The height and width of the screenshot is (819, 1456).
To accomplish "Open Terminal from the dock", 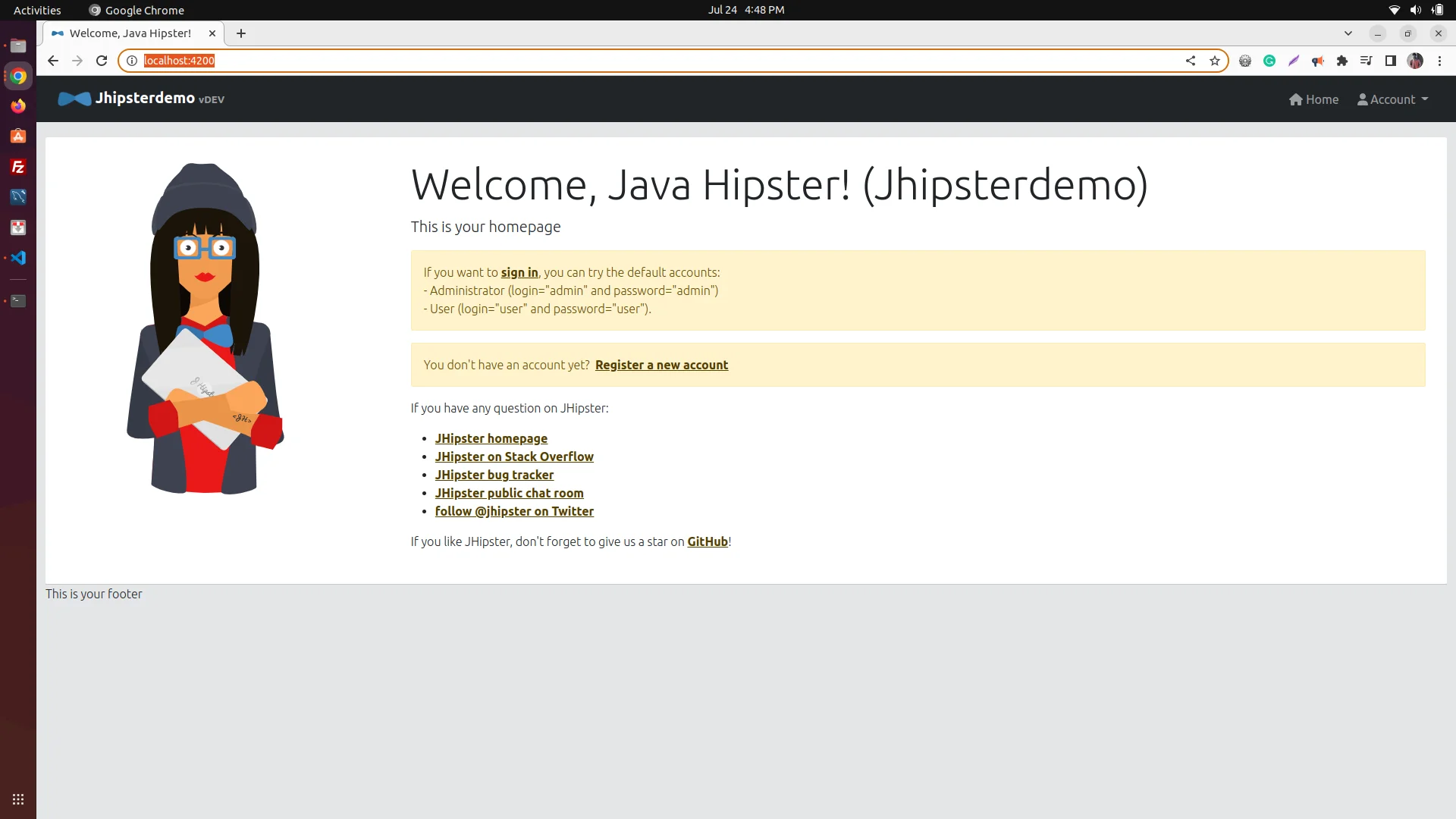I will [x=18, y=301].
